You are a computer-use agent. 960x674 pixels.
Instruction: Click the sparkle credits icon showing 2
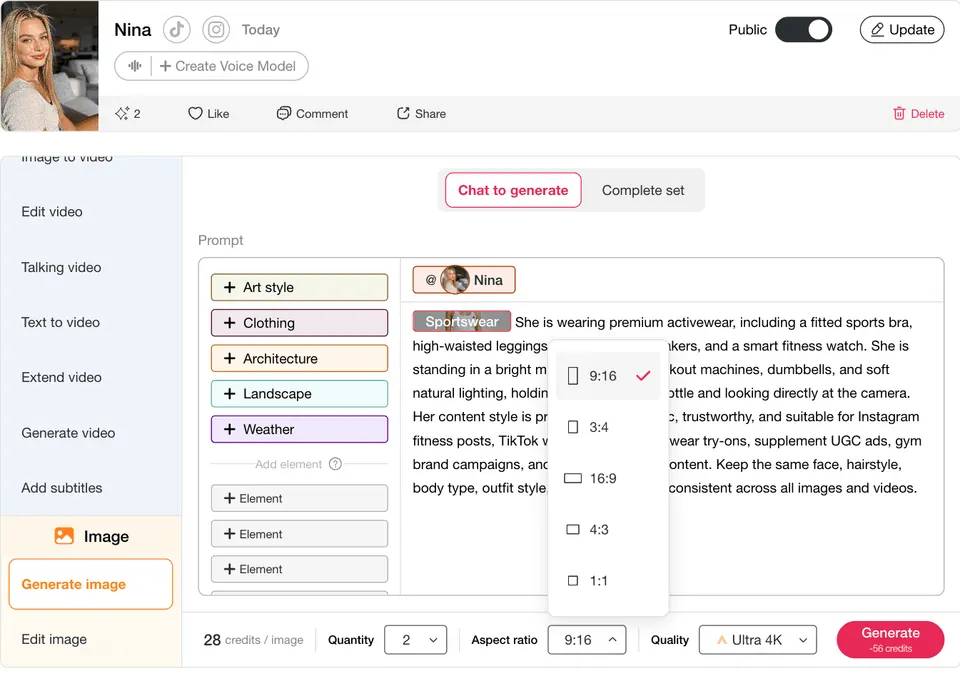pos(122,113)
